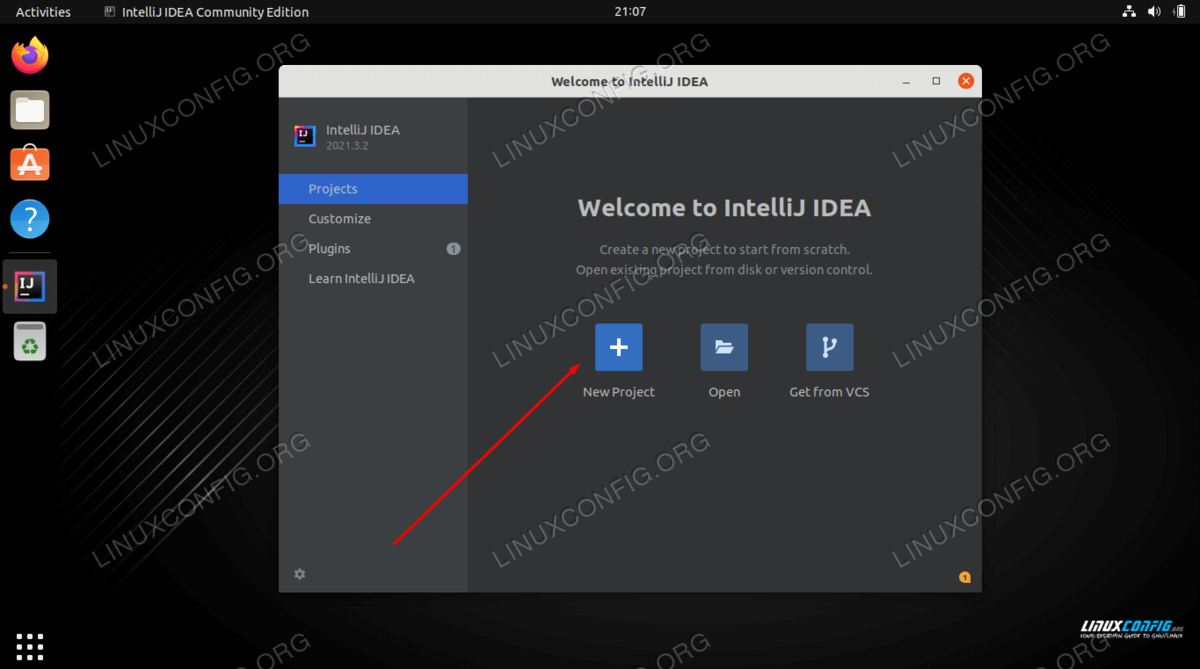Click the 21:07 clock in top bar
1200x669 pixels.
coord(630,12)
